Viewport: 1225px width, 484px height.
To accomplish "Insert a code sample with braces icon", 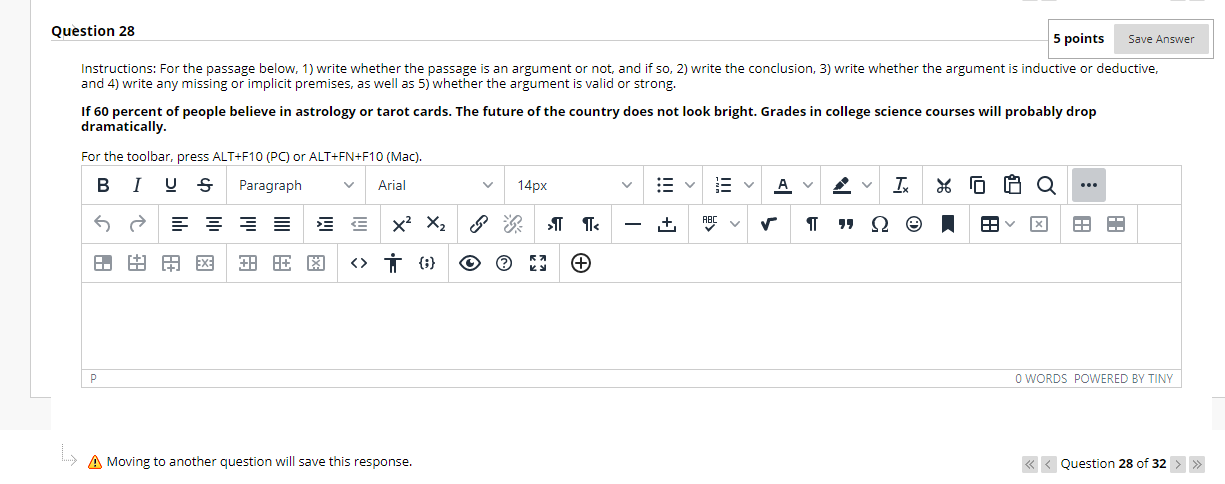I will pyautogui.click(x=427, y=263).
